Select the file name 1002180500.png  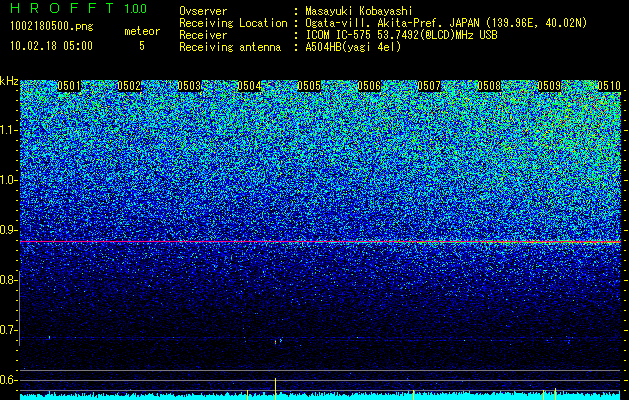tap(51, 27)
